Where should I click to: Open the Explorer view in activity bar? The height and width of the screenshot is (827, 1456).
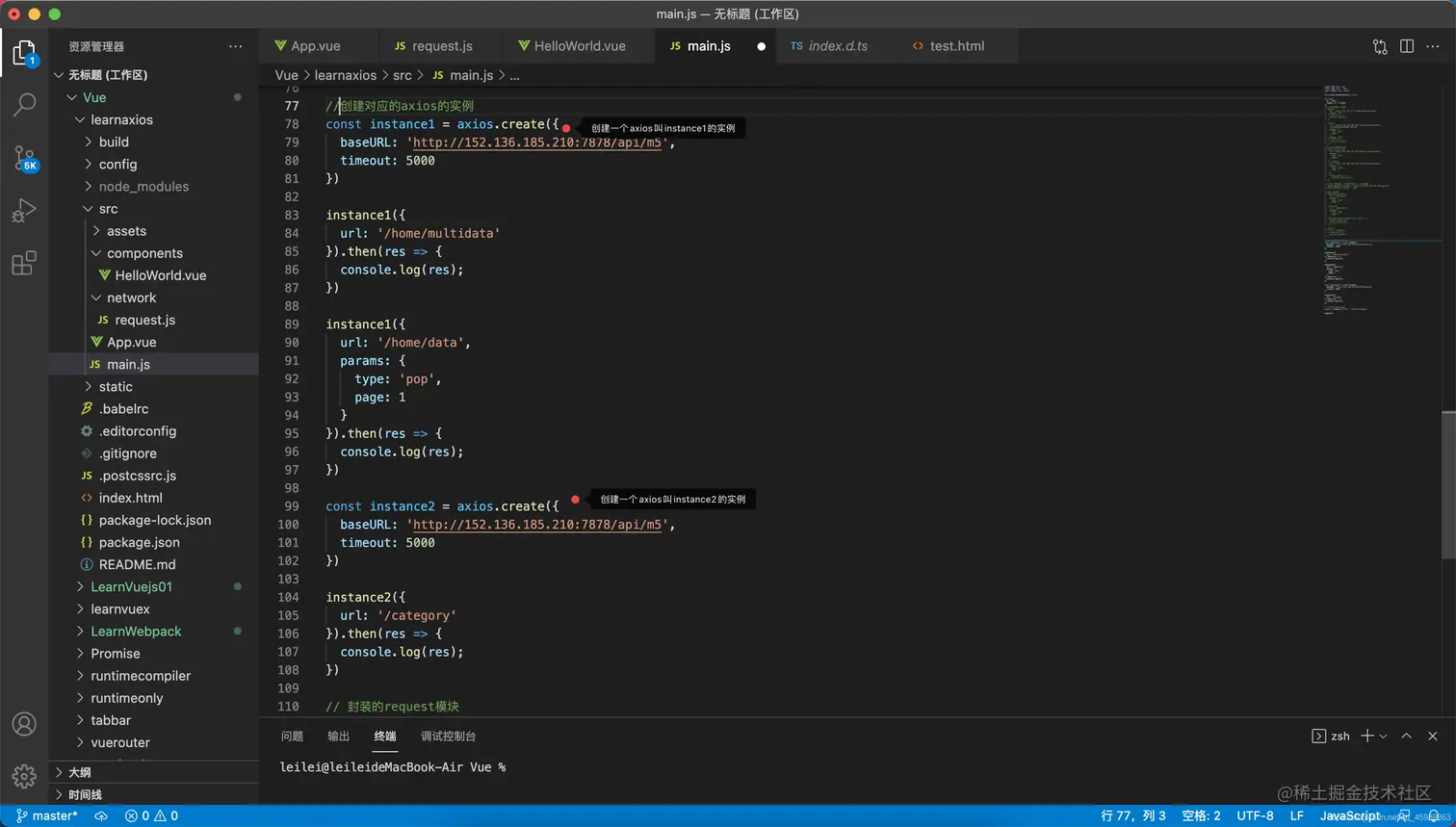[x=24, y=52]
